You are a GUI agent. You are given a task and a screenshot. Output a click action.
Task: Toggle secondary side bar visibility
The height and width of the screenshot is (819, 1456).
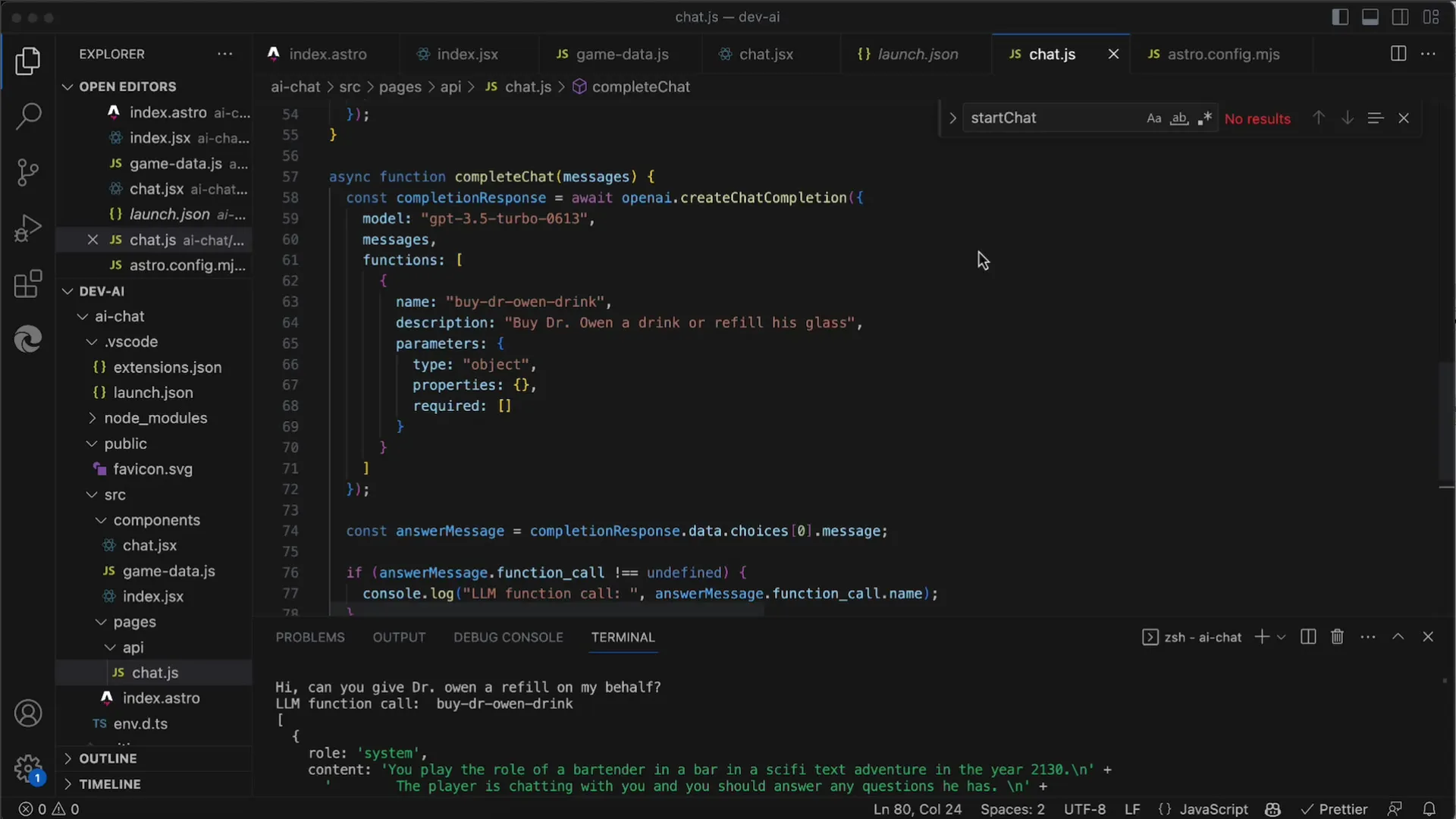click(1401, 17)
